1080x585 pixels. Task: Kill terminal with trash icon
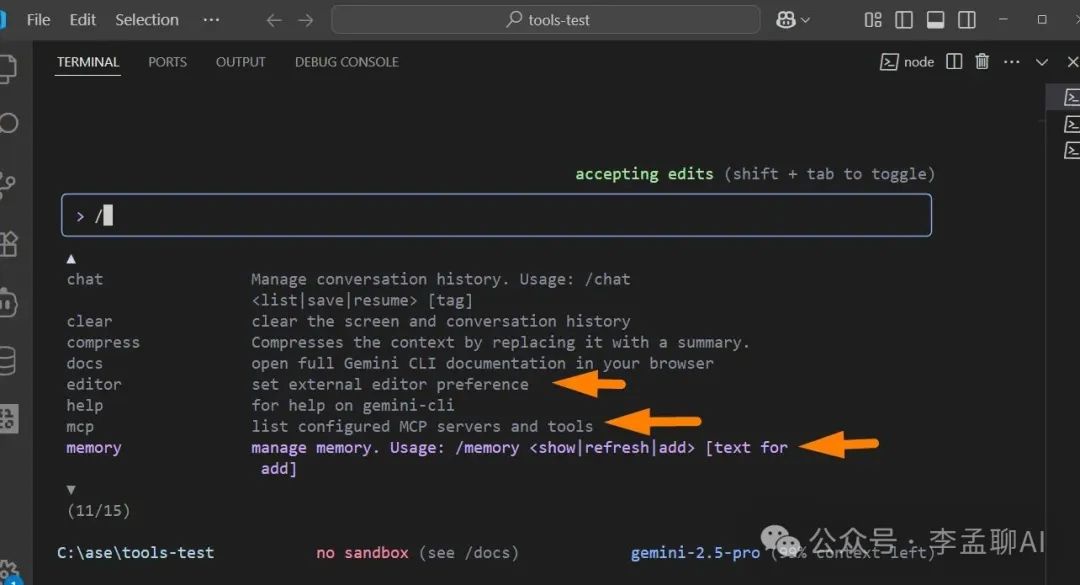click(982, 62)
